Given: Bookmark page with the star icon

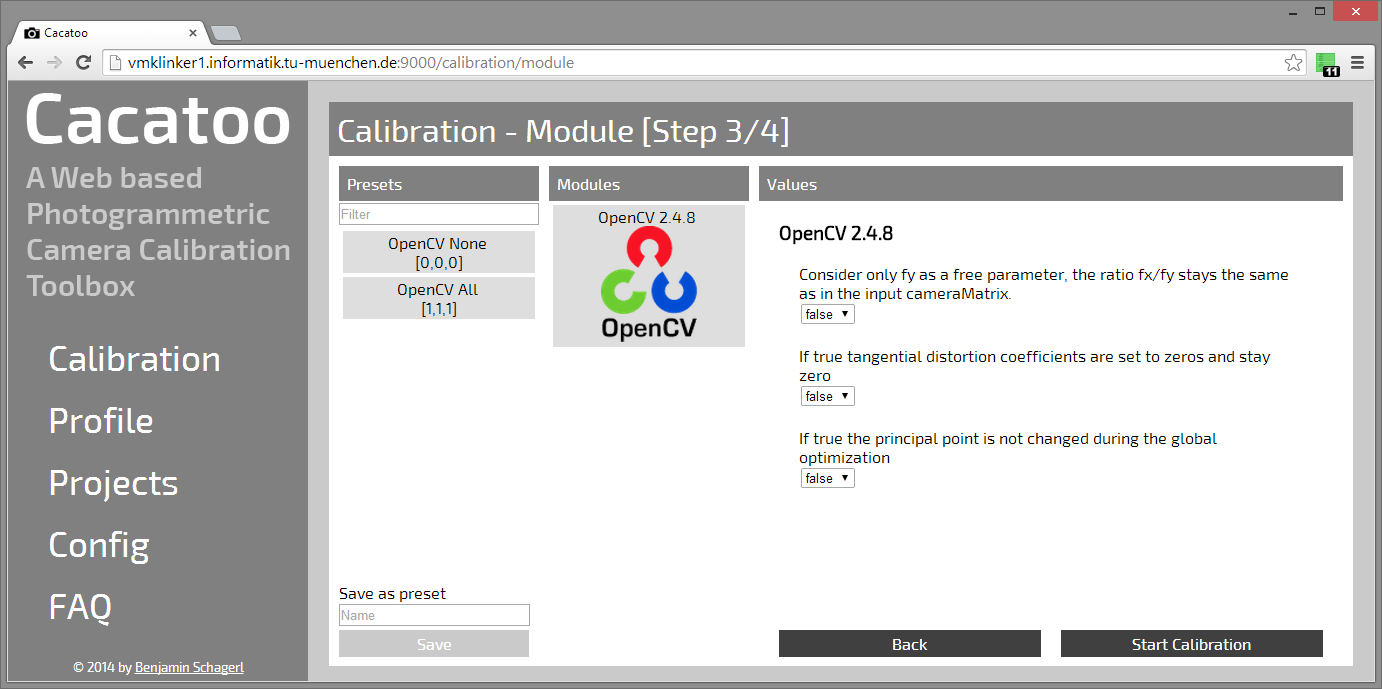Looking at the screenshot, I should coord(1293,62).
